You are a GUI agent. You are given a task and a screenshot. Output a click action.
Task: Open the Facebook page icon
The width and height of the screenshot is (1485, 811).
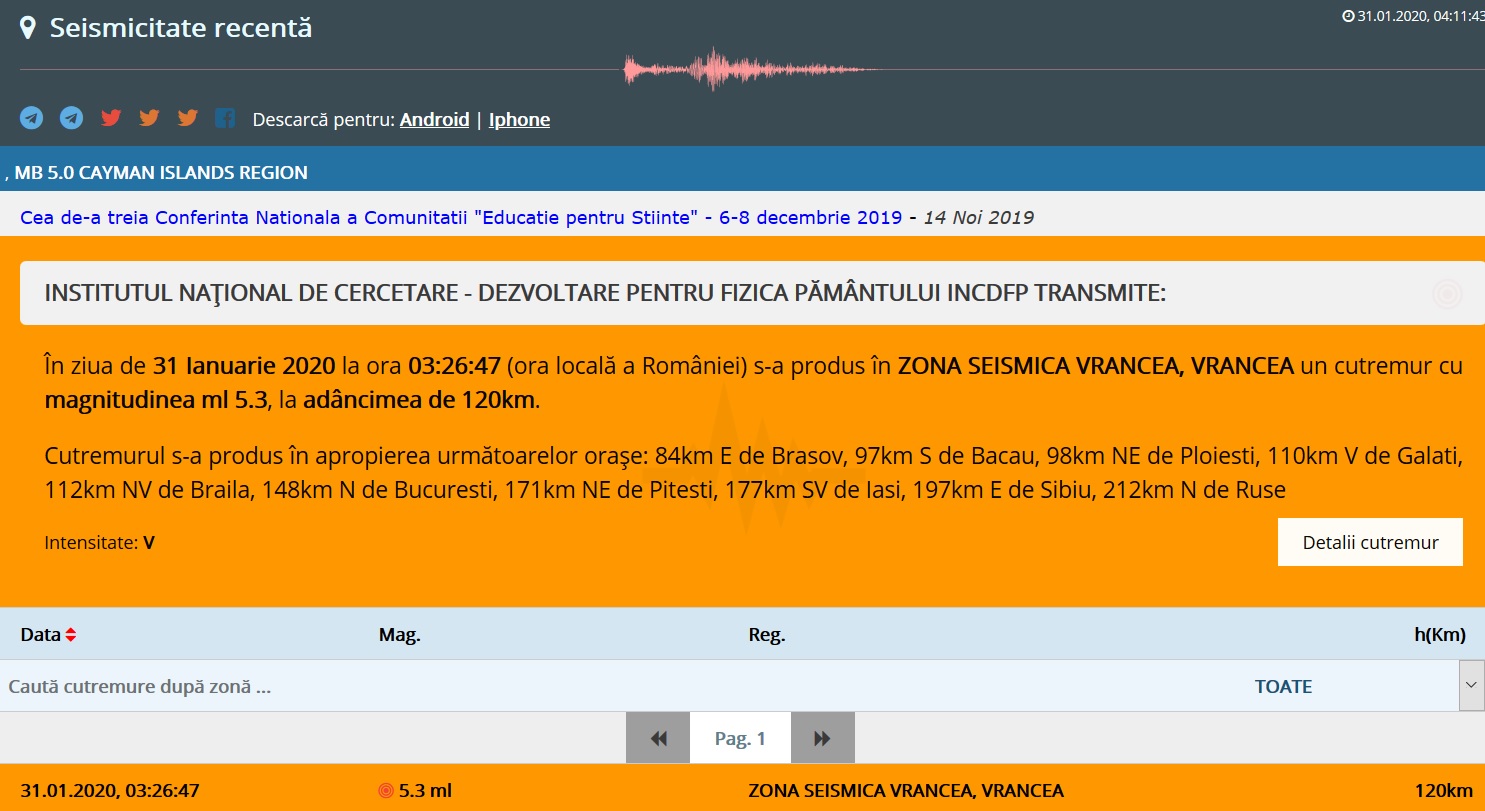pos(225,118)
